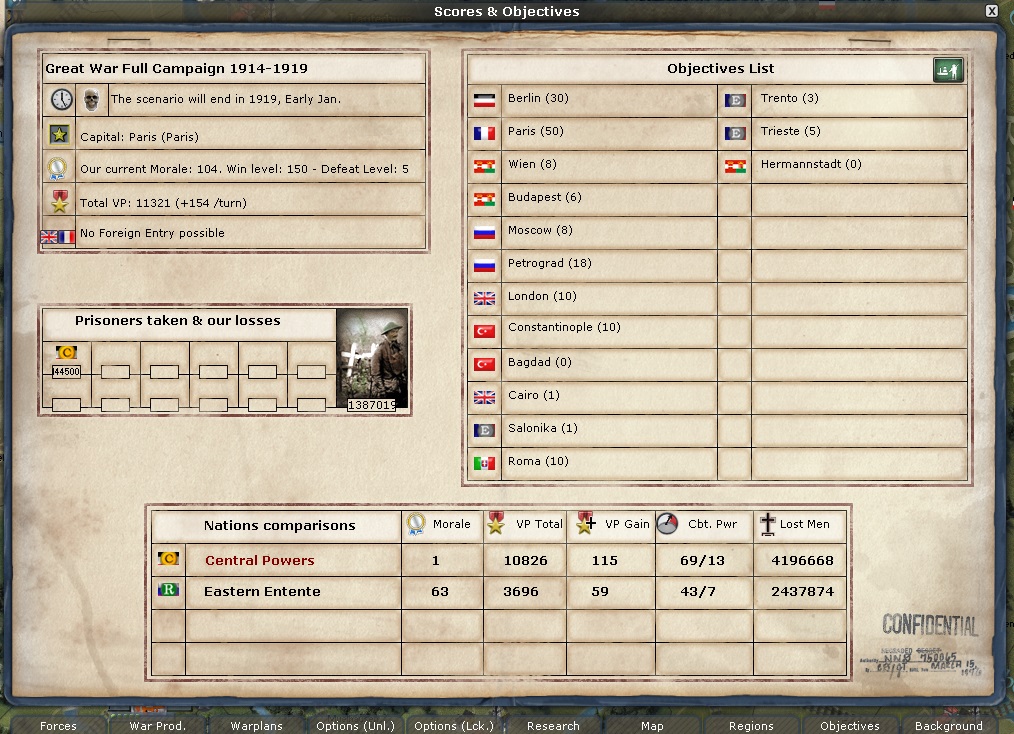Switch to the War Prod. tab

155,726
